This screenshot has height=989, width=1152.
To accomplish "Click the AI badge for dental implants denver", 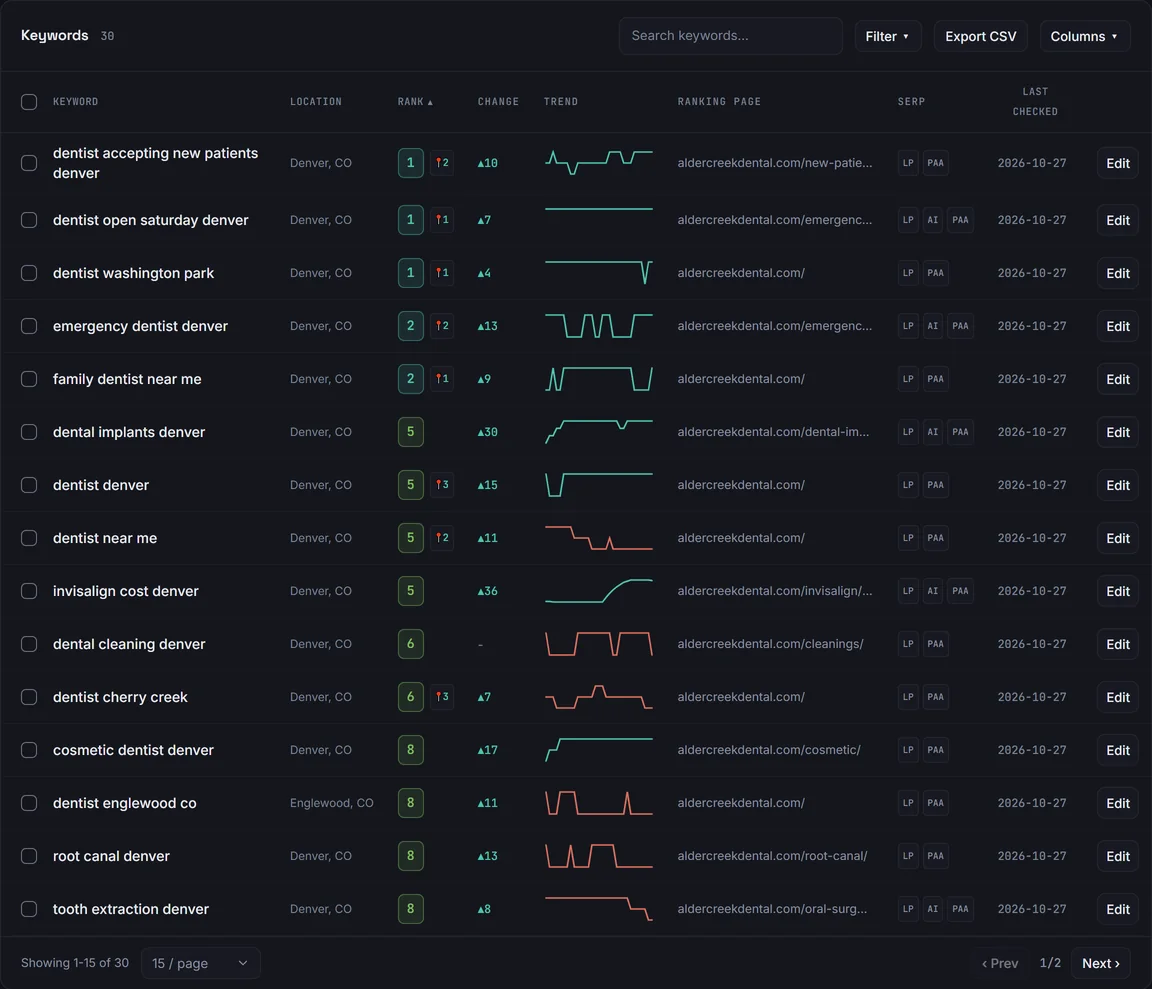I will tap(932, 432).
